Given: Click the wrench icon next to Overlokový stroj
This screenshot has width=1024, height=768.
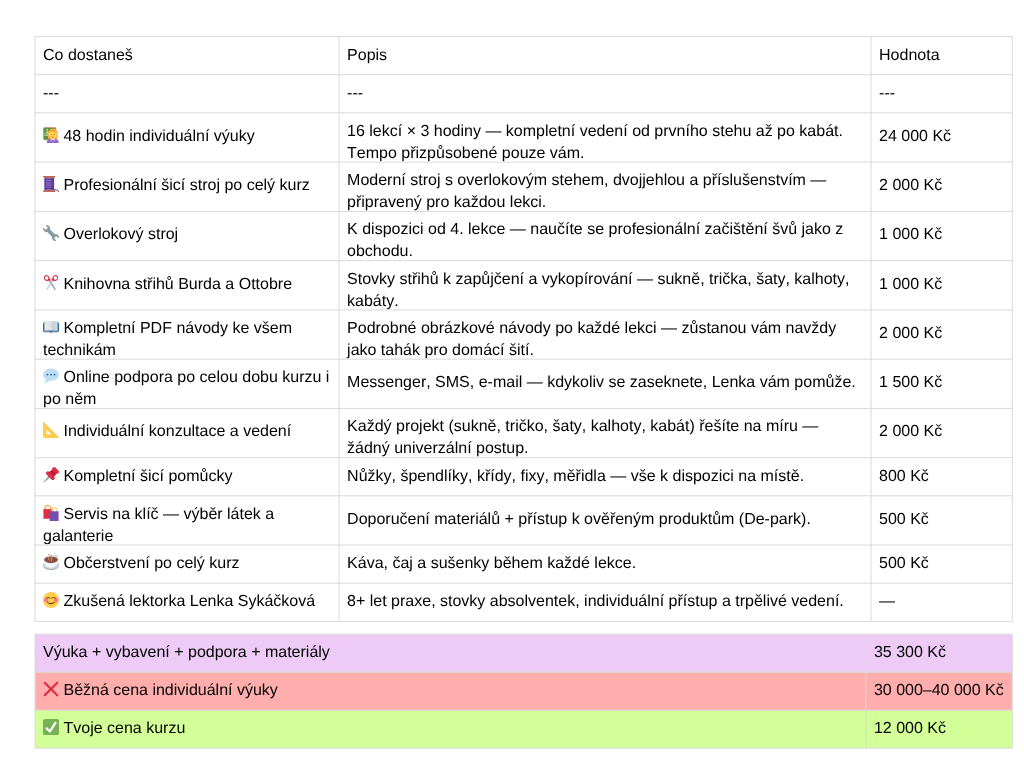Looking at the screenshot, I should point(51,234).
